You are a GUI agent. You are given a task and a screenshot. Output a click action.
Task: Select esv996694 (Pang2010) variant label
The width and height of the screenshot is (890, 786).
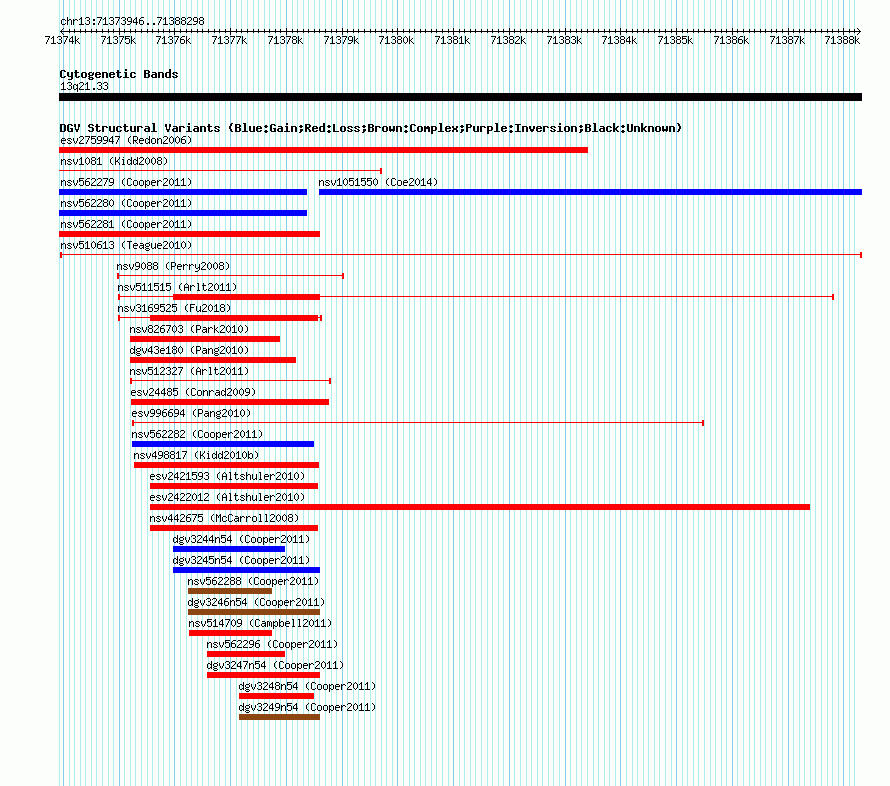(x=191, y=413)
